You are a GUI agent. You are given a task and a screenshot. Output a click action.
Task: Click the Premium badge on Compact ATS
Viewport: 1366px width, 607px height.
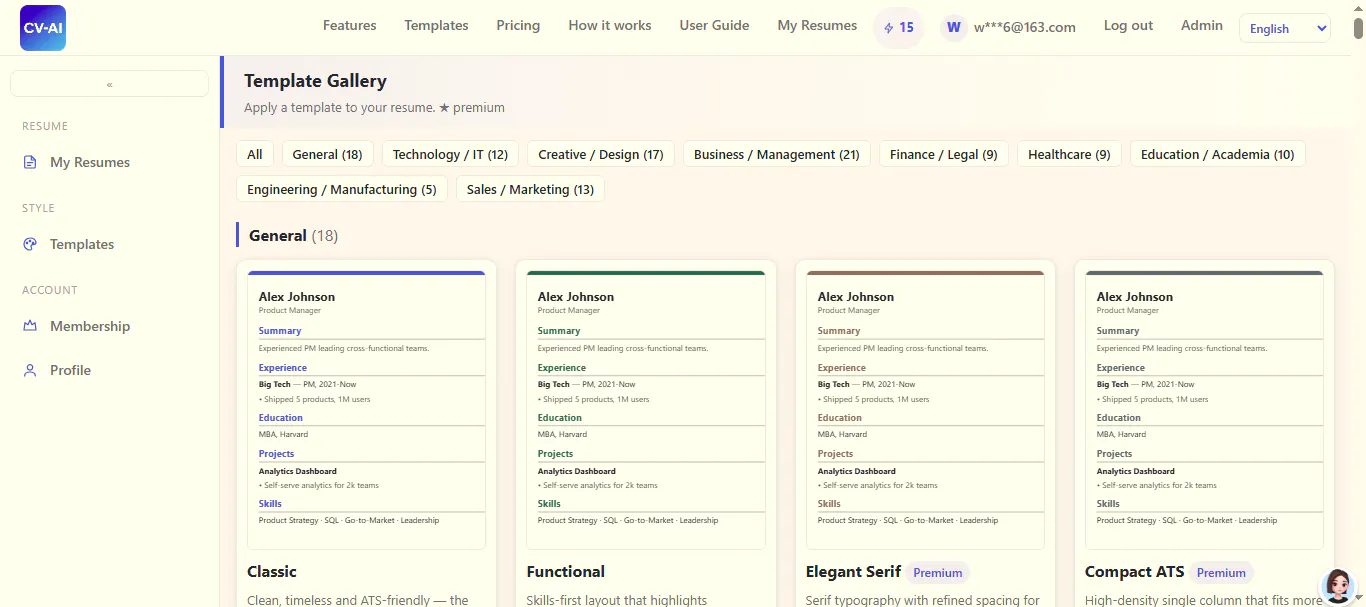click(1221, 573)
